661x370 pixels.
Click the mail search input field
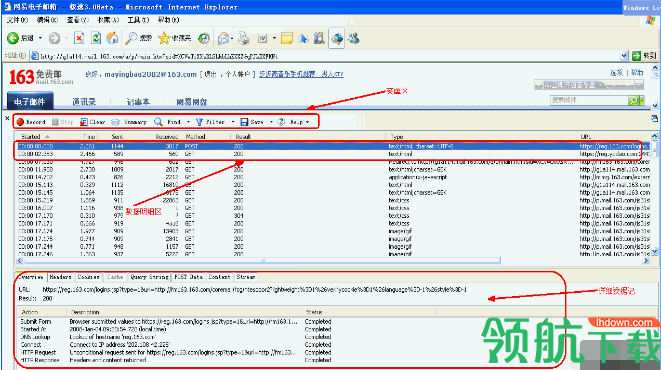pos(589,100)
